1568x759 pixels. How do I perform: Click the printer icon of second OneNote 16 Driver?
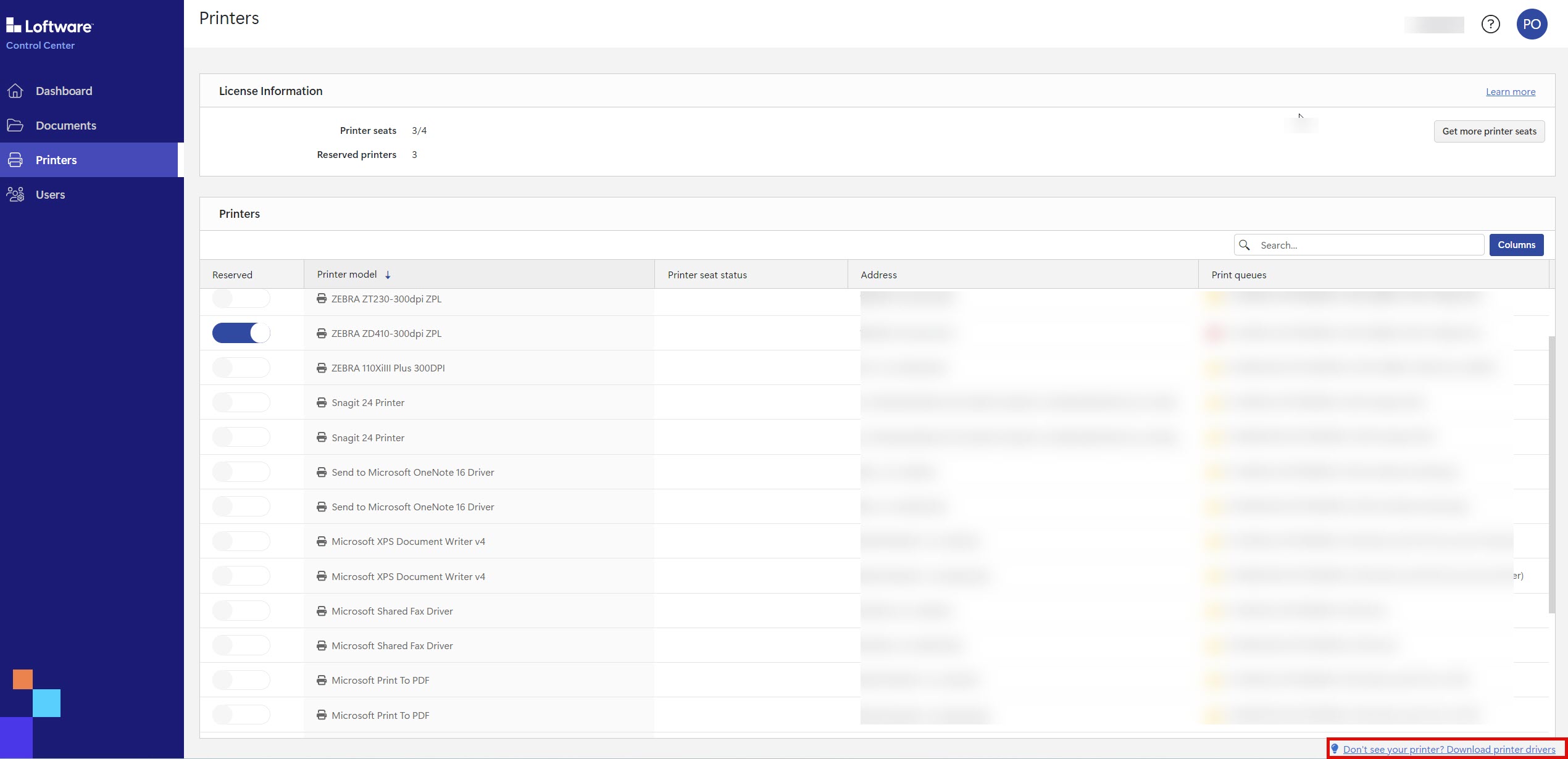[322, 507]
